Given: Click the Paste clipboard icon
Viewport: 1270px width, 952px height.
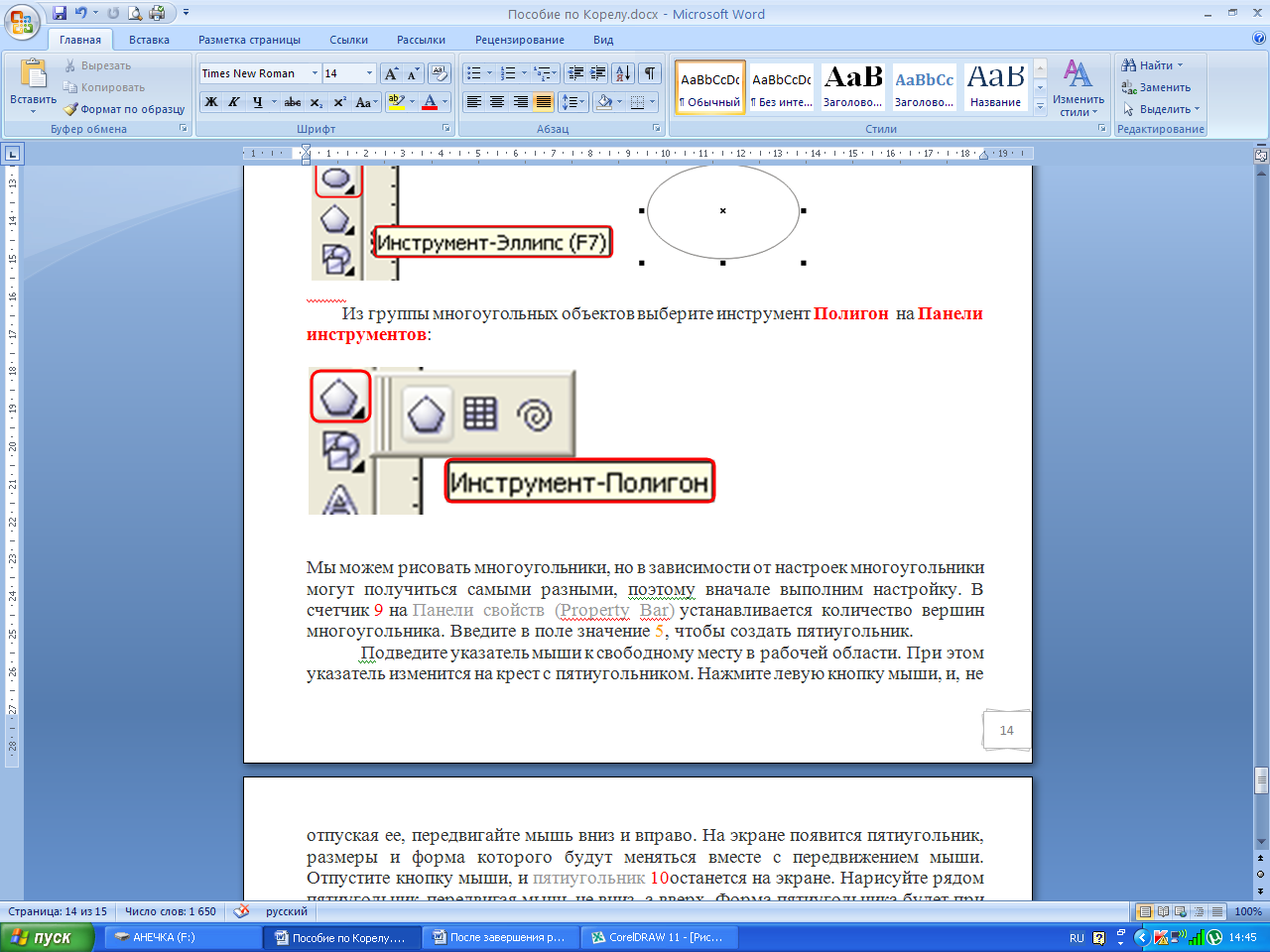Looking at the screenshot, I should 34,74.
